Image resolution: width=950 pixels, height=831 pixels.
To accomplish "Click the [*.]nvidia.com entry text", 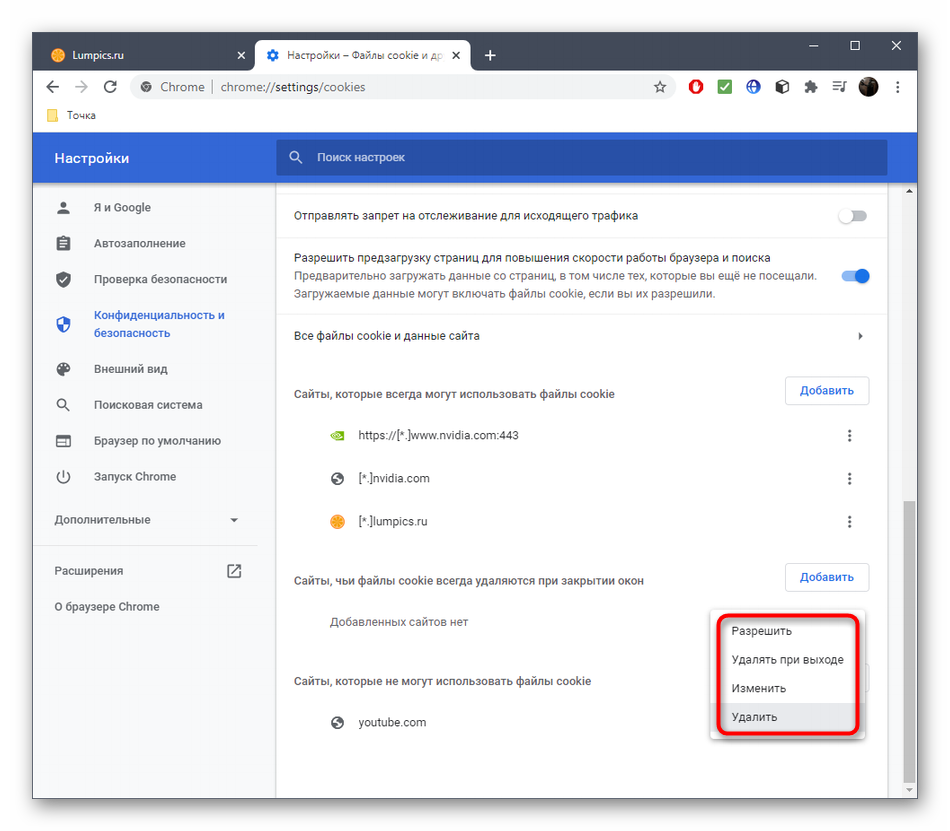I will tap(394, 478).
